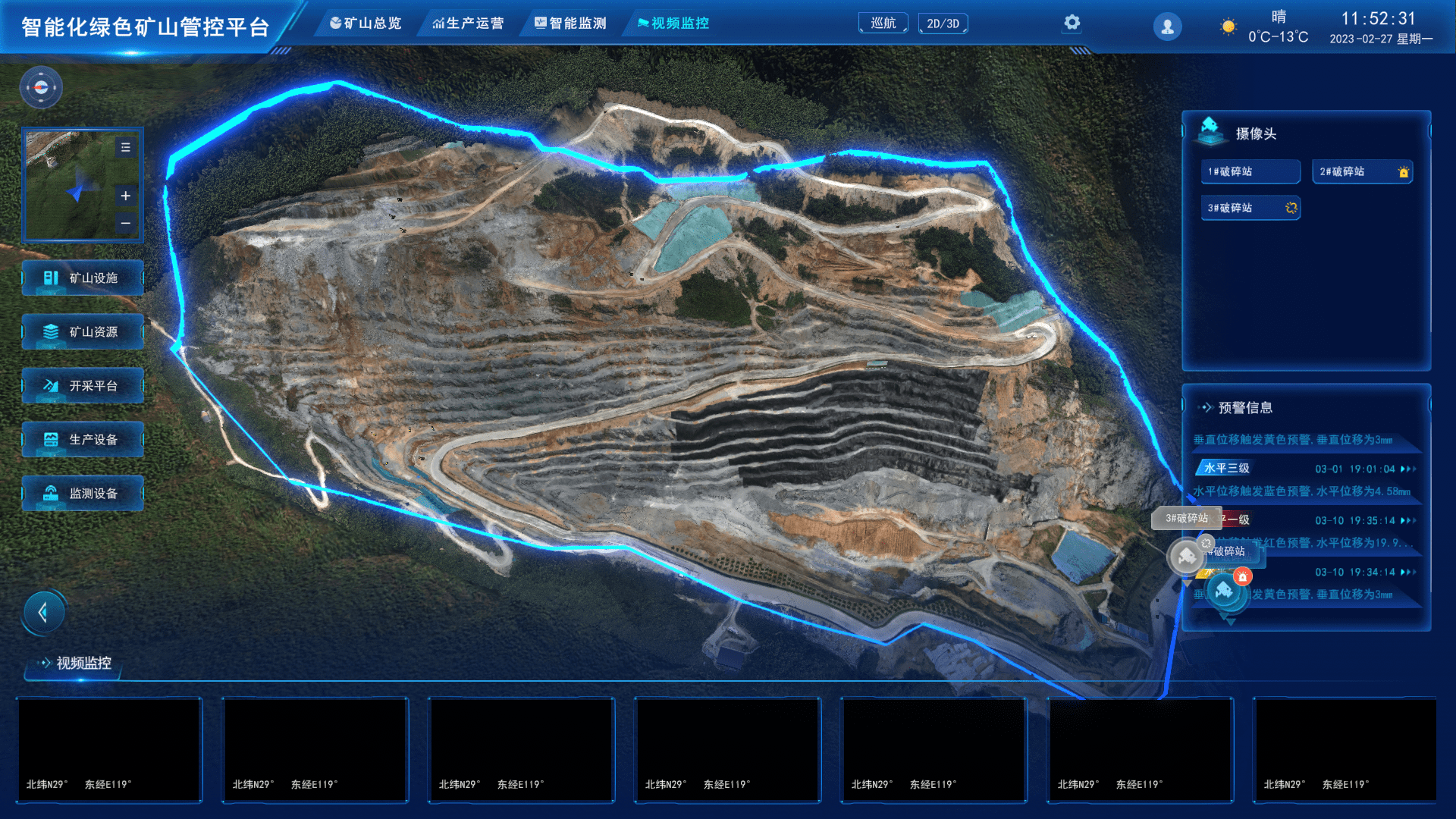Click the 11:52:31 clock display
The width and height of the screenshot is (1456, 819).
click(x=1378, y=18)
